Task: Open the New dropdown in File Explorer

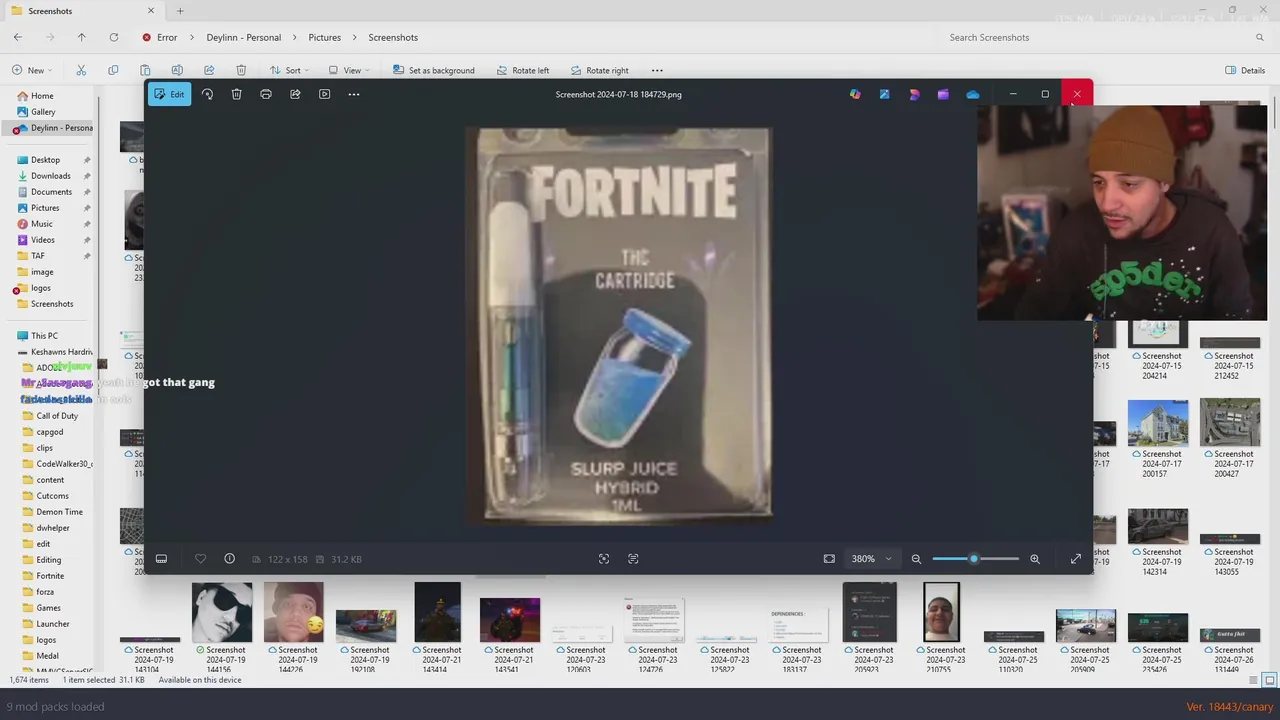Action: point(33,70)
